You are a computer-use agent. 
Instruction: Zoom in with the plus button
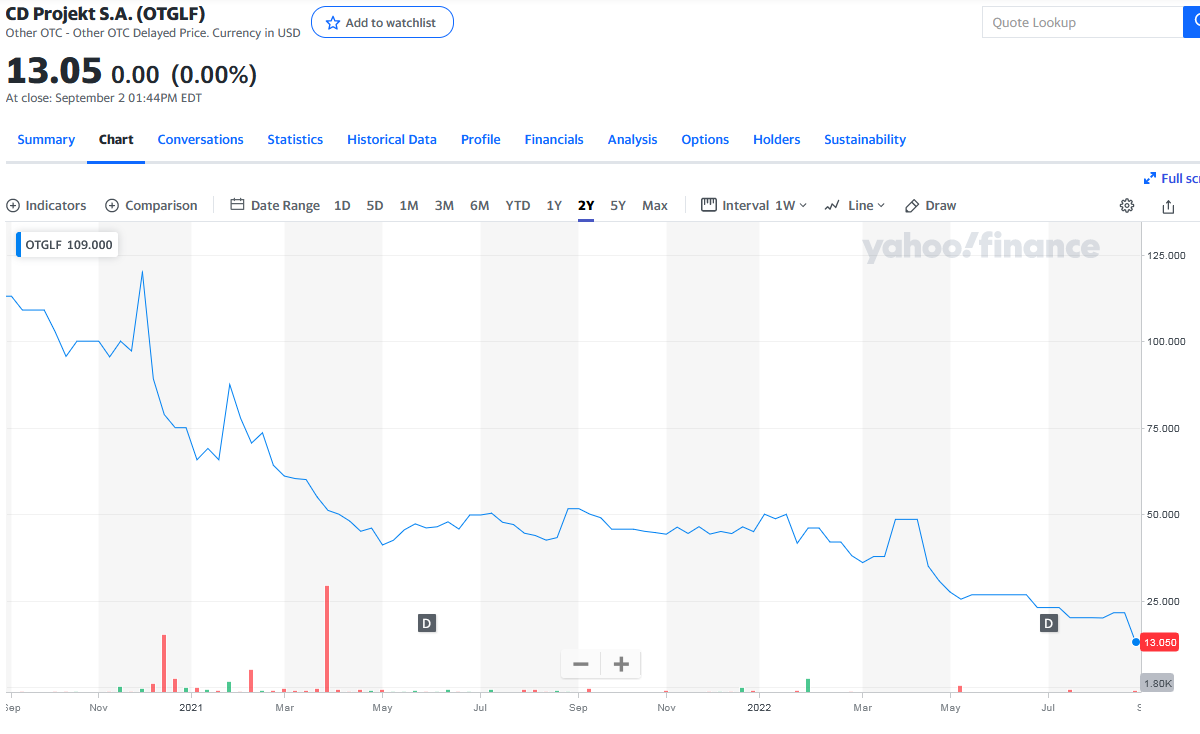[621, 664]
